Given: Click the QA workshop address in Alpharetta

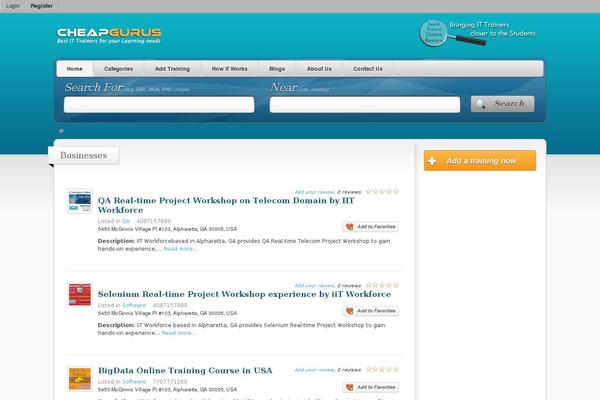Looking at the screenshot, I should point(167,229).
